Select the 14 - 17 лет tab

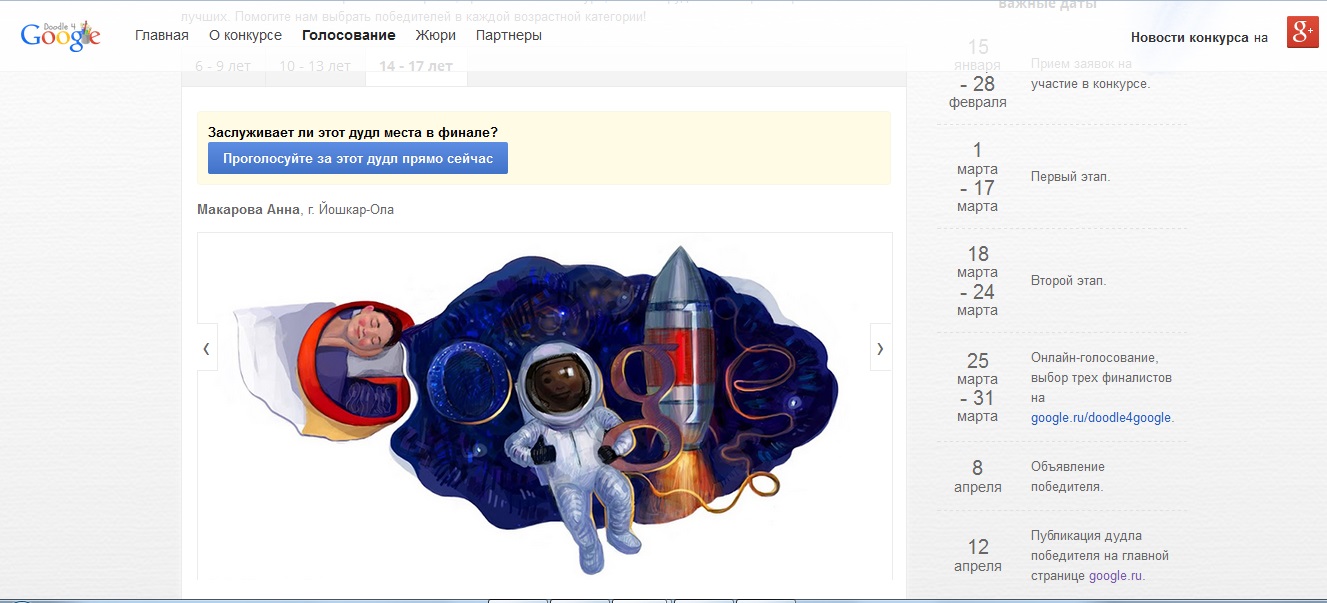click(x=416, y=67)
